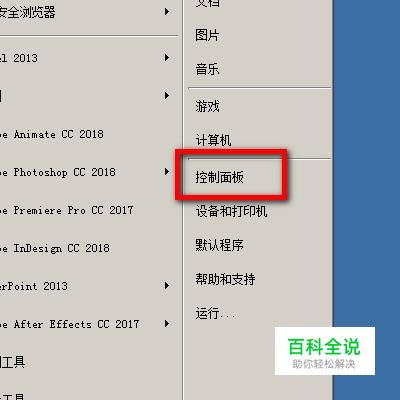
Task: Launch Animate CC 2018
Action: tap(52, 134)
